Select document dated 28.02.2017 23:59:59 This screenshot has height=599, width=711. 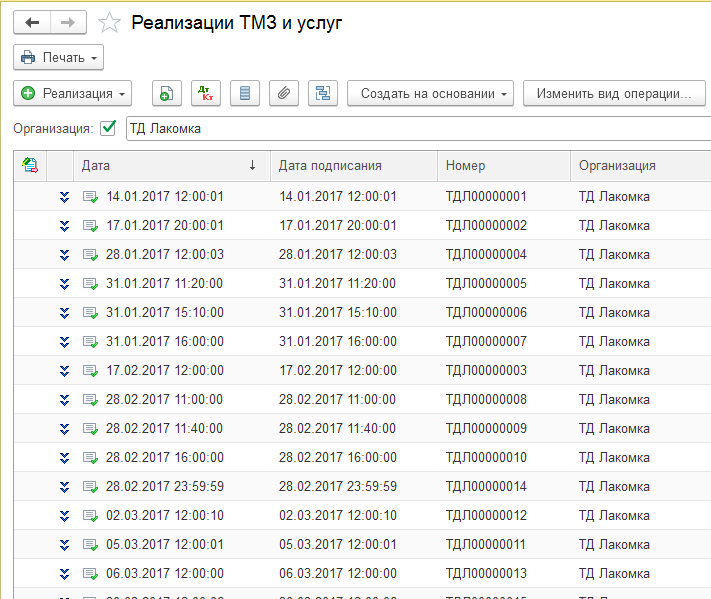point(165,487)
